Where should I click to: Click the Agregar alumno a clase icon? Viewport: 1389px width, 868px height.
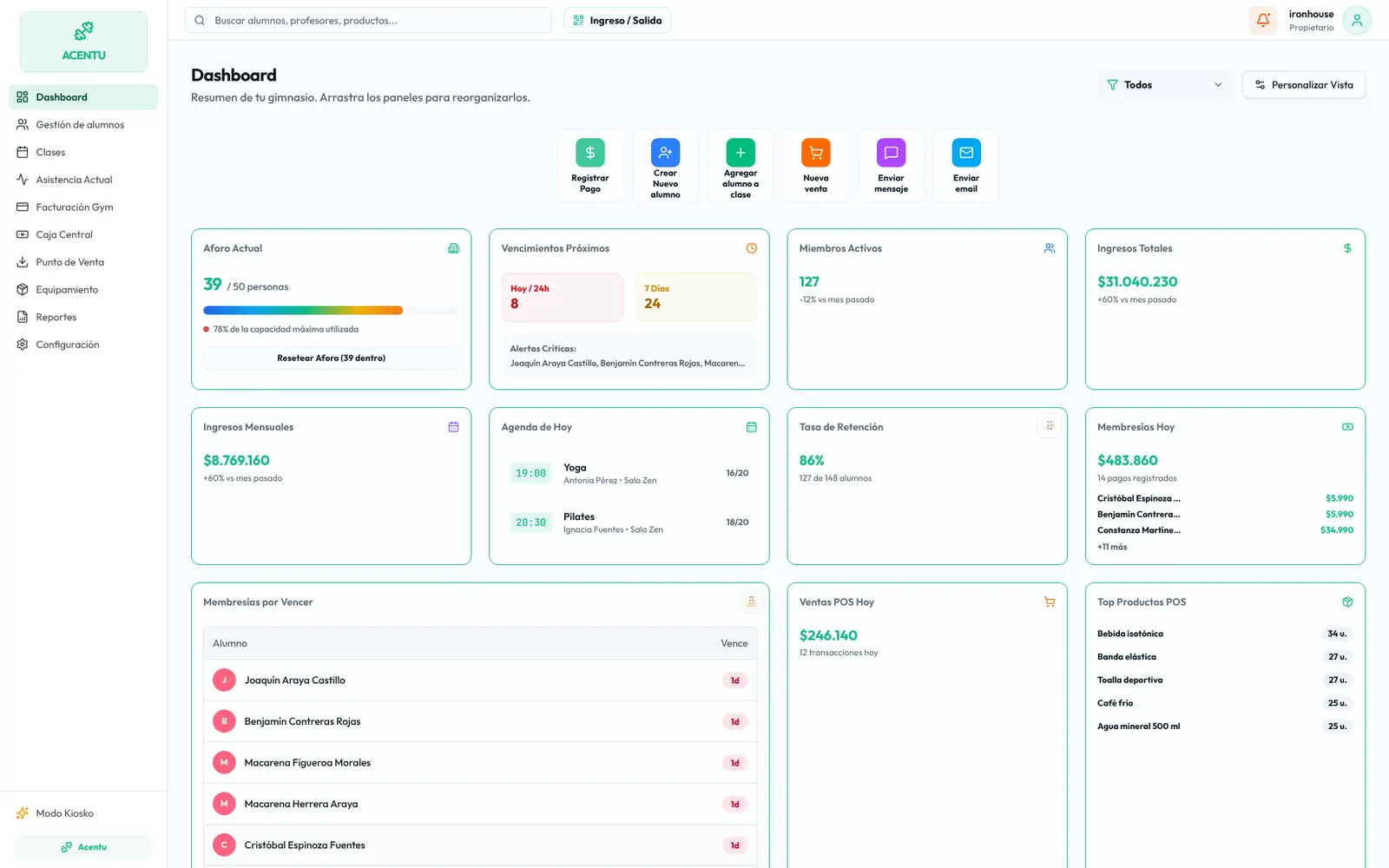[x=741, y=153]
